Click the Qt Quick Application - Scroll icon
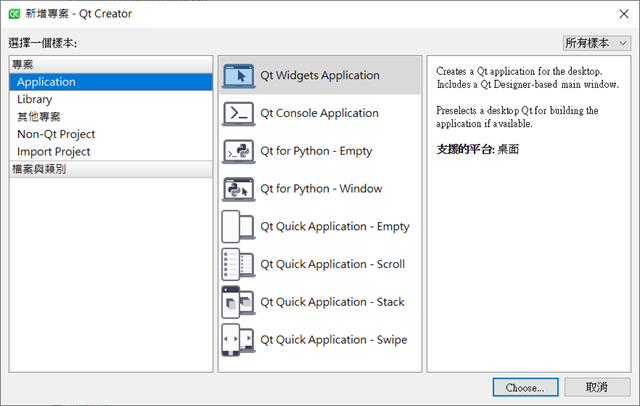 (x=238, y=264)
